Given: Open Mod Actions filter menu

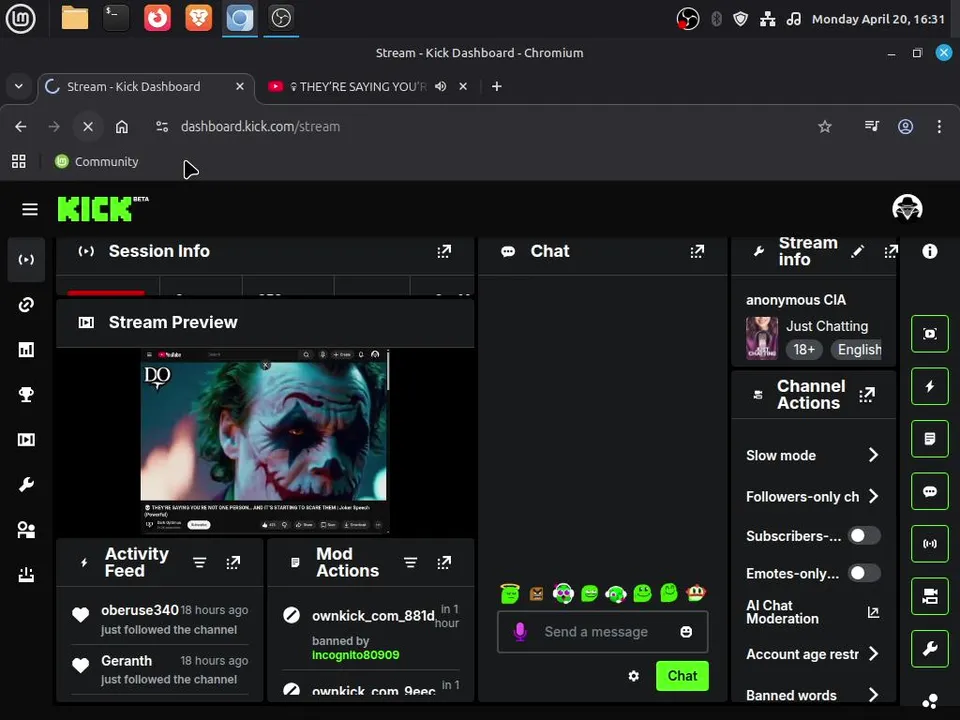Looking at the screenshot, I should click(410, 563).
